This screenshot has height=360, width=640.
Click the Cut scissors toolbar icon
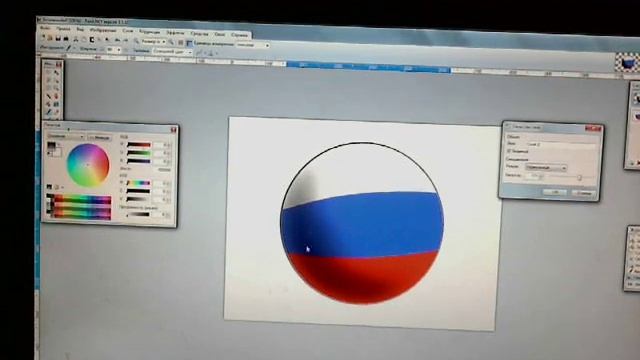(76, 39)
